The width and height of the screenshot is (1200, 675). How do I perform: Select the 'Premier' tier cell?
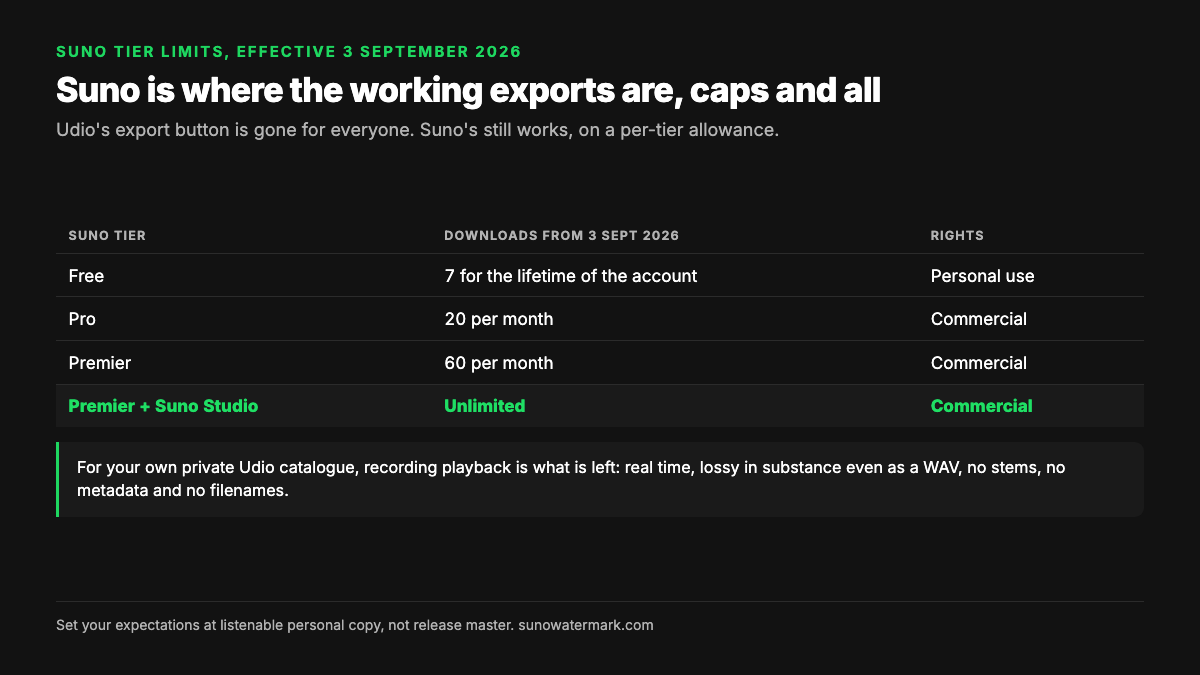point(99,363)
